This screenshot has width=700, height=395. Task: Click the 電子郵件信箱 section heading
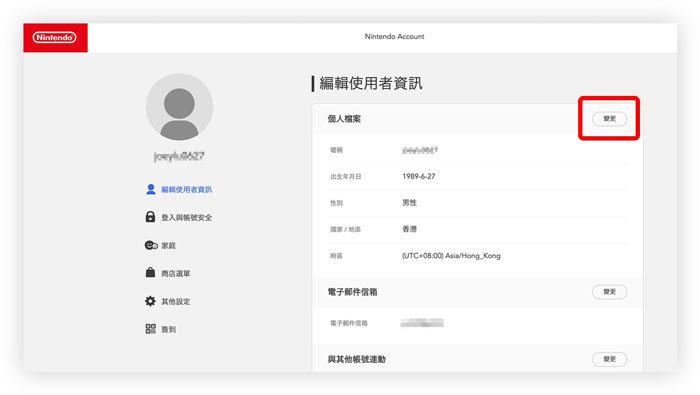pos(353,292)
